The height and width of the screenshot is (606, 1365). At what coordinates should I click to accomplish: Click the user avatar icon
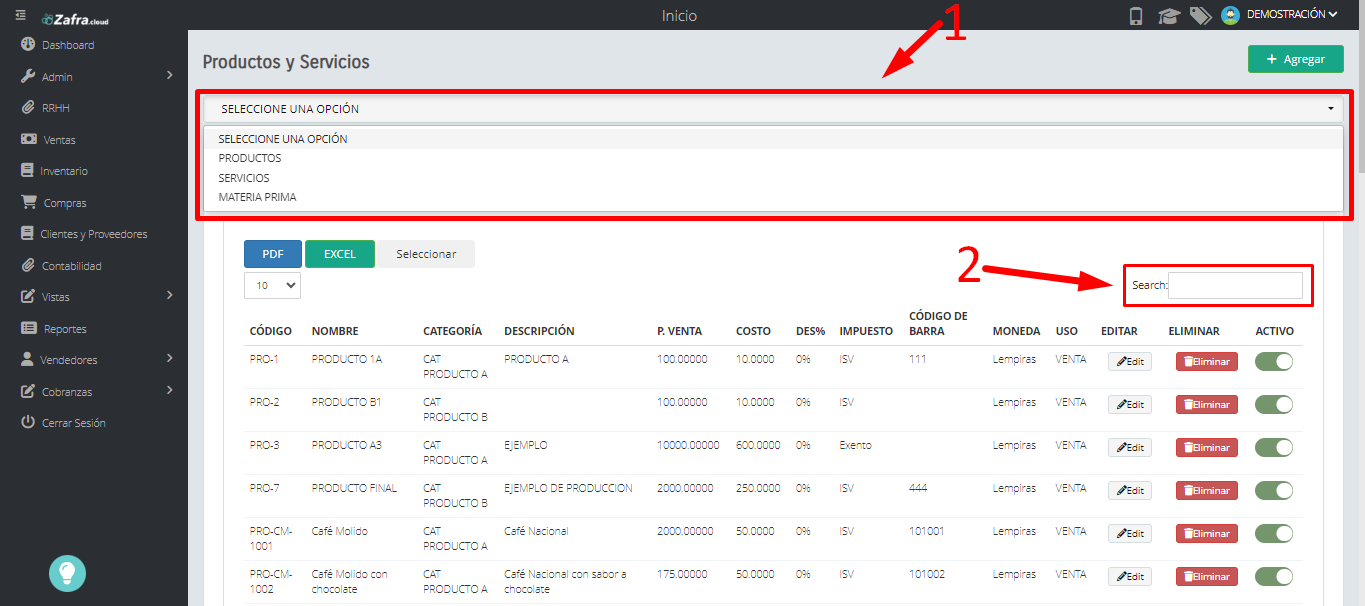click(x=1231, y=15)
